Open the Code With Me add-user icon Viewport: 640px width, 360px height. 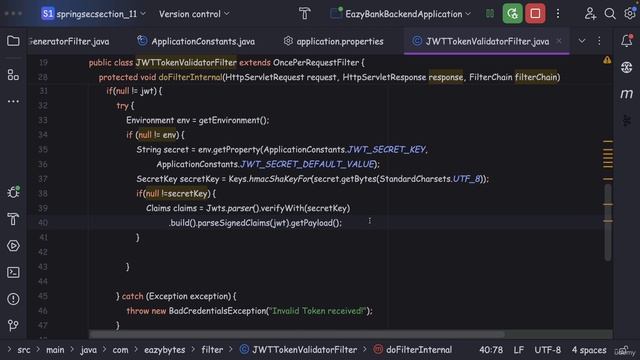(590, 14)
